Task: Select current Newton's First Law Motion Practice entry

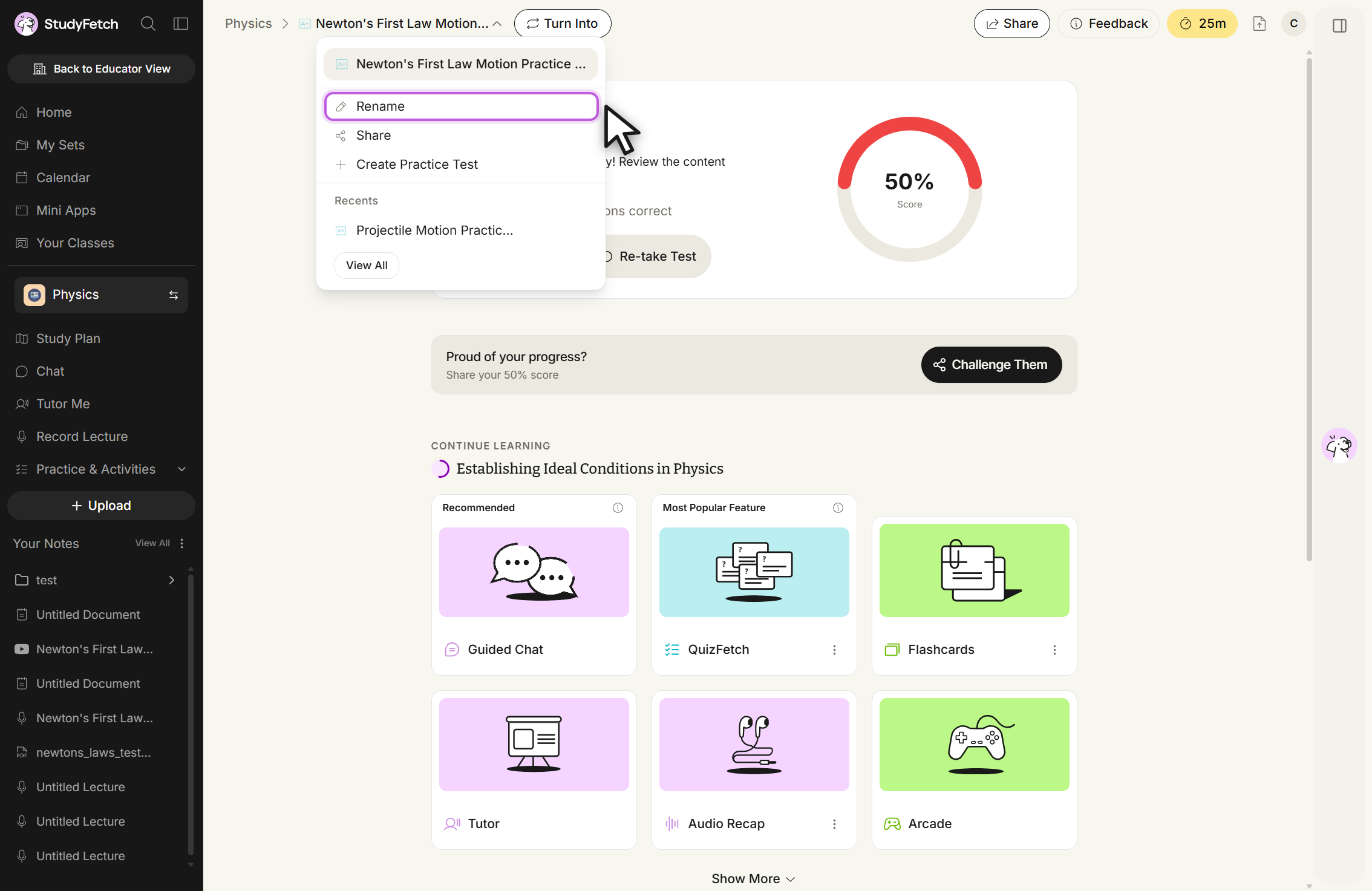Action: [461, 64]
